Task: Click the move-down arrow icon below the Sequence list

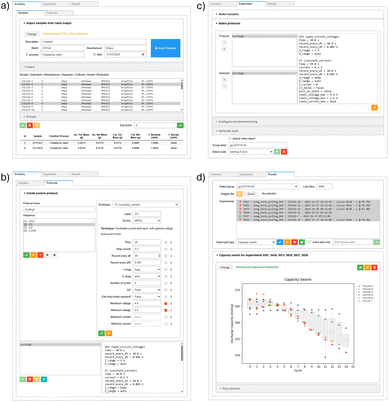Action: click(55, 255)
